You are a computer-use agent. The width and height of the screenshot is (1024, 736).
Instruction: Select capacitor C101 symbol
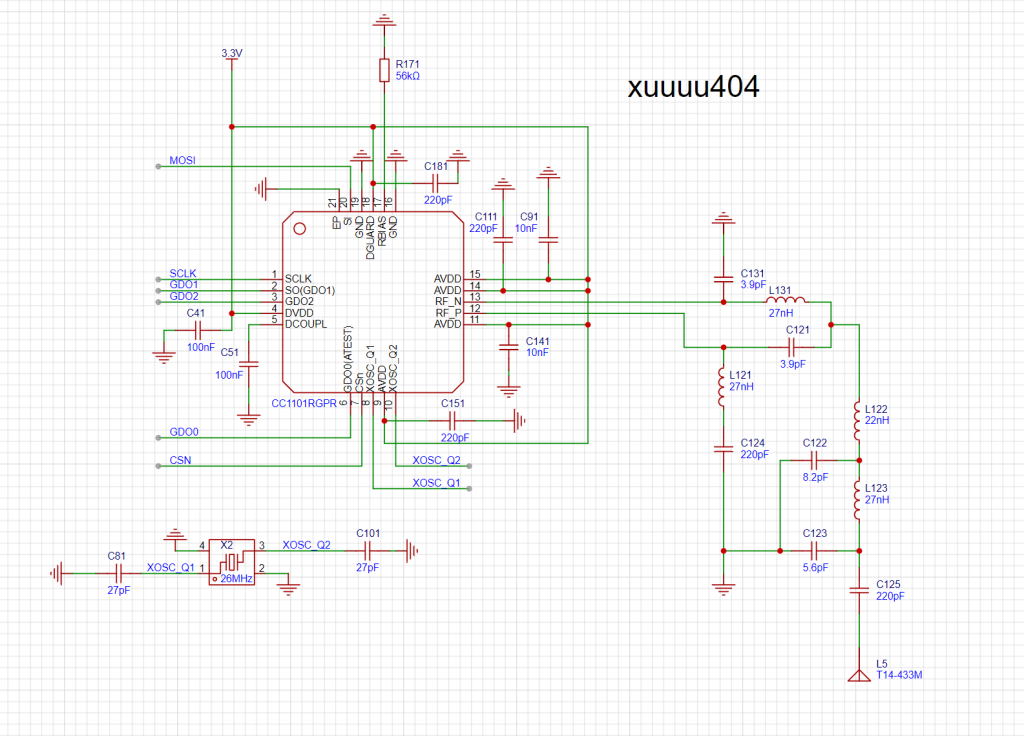click(x=367, y=549)
